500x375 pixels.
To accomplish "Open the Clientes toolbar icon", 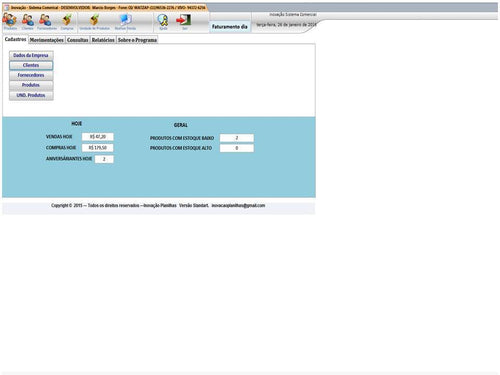I will pyautogui.click(x=28, y=21).
